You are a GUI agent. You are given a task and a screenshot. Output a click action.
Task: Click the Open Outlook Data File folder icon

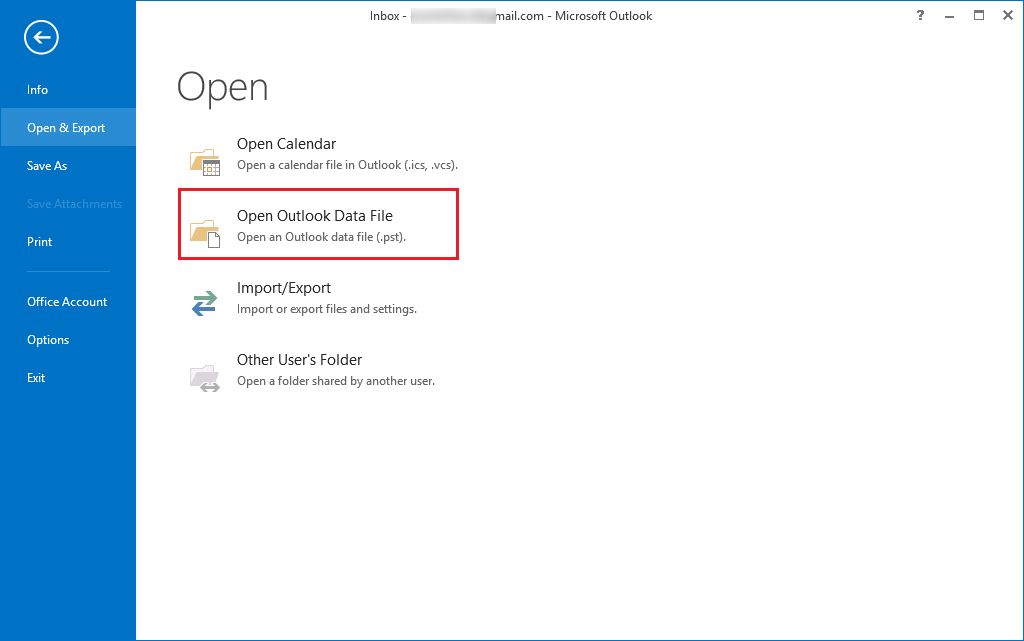pyautogui.click(x=205, y=233)
